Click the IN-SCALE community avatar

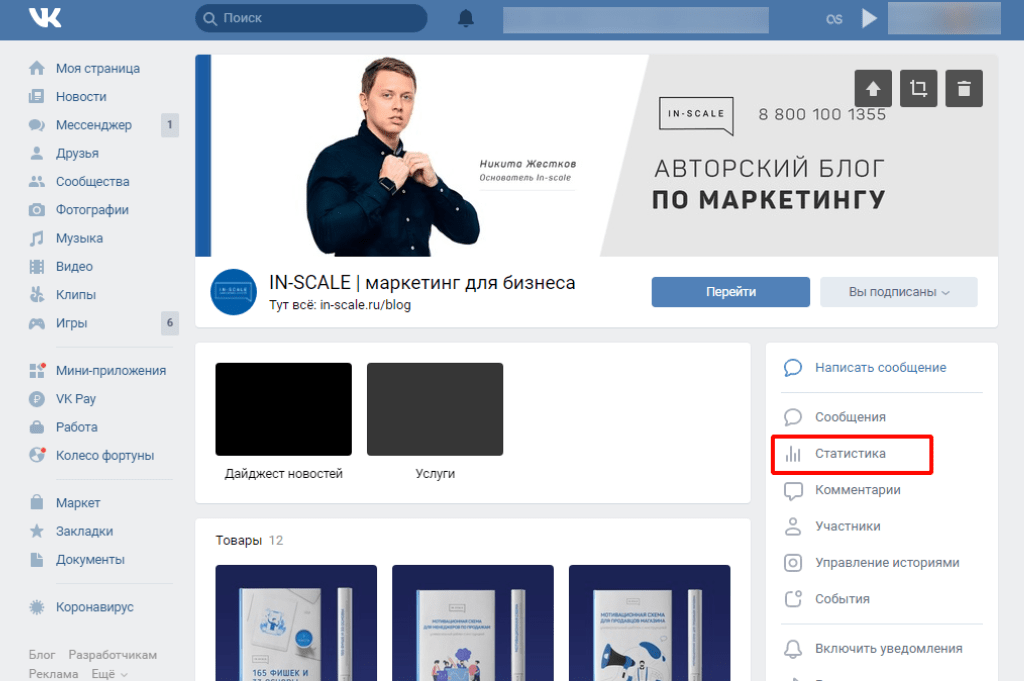[x=233, y=292]
